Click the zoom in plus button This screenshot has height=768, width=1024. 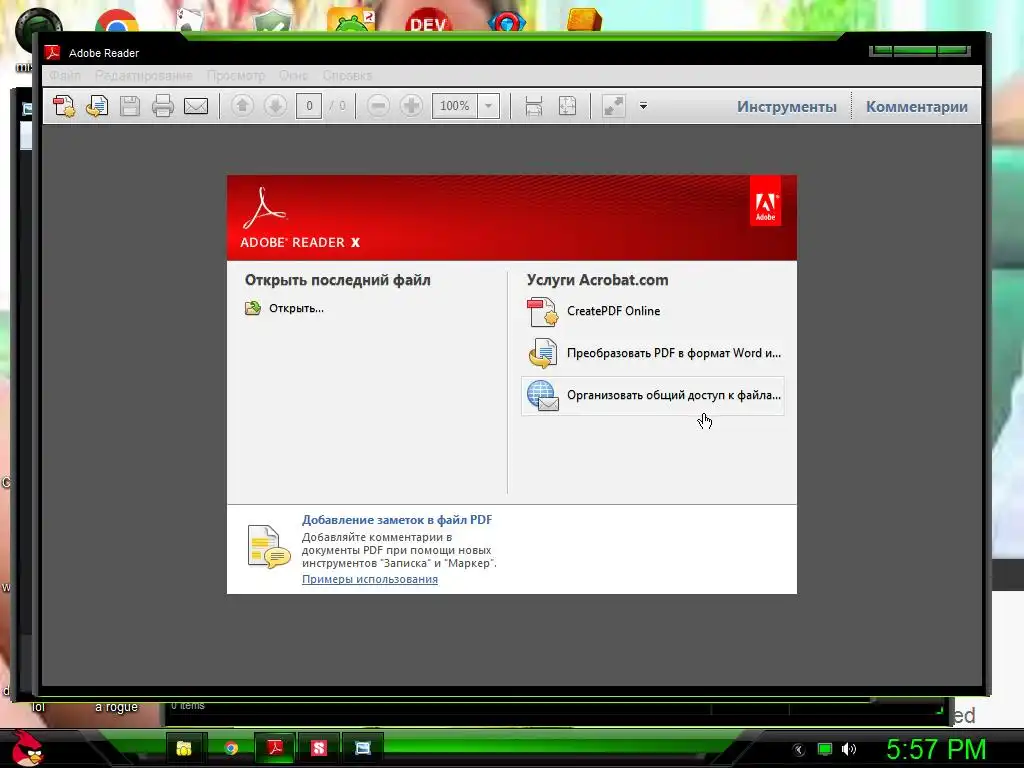pos(411,106)
